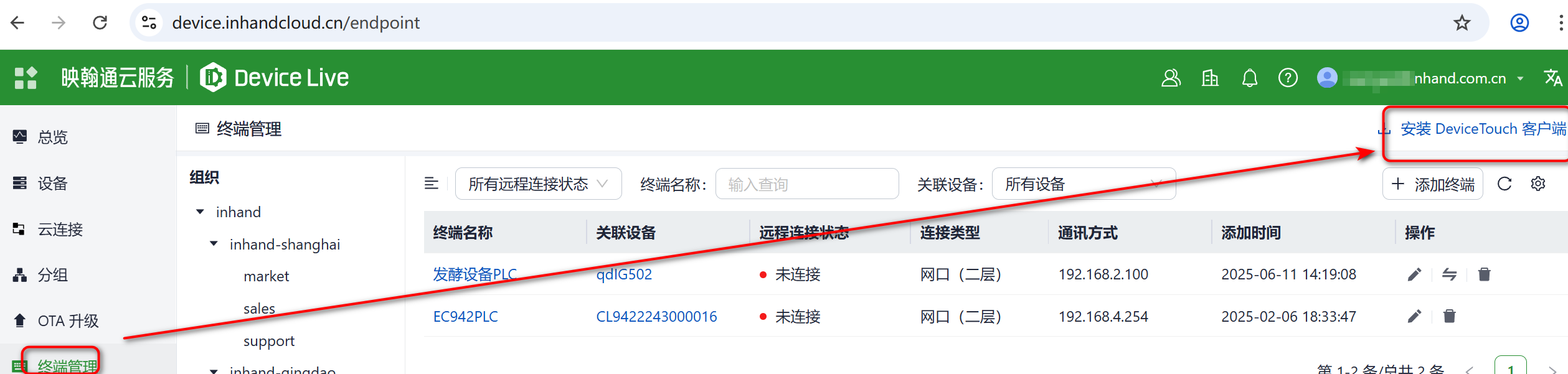Refresh the terminal list

(x=1504, y=184)
